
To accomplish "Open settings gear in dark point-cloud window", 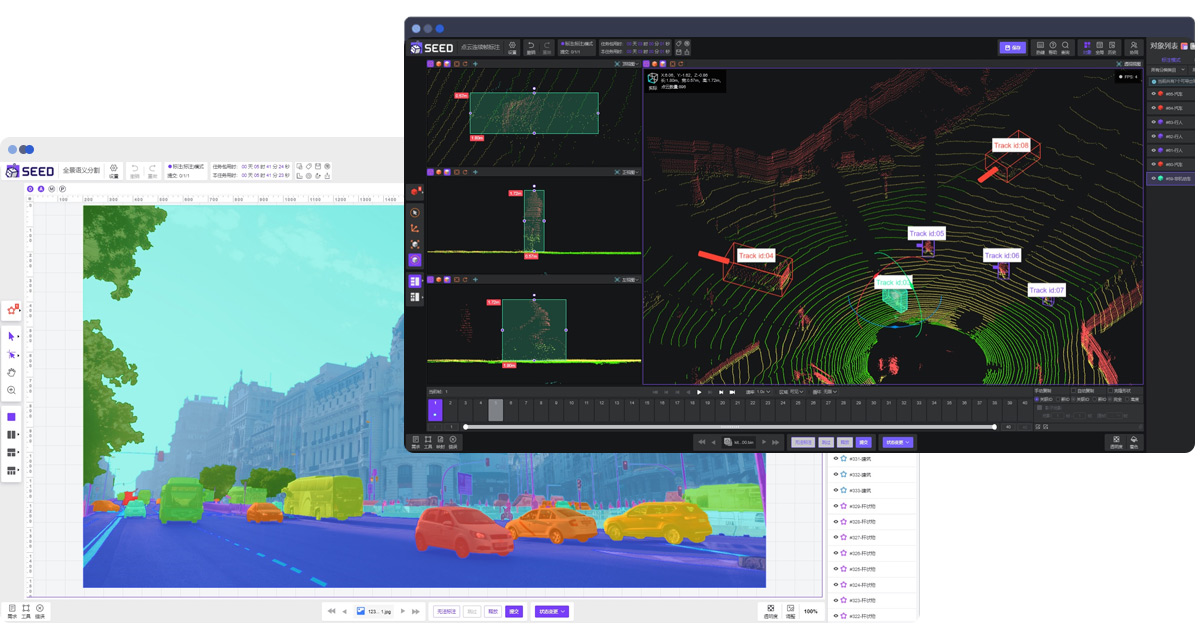I will pos(512,47).
